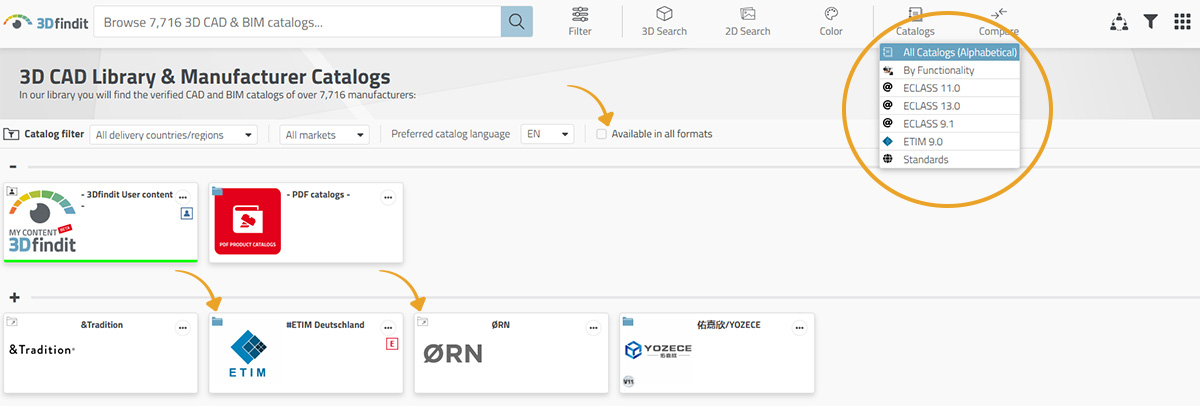This screenshot has height=406, width=1200.
Task: Select By Functionality menu entry
Action: click(x=950, y=70)
